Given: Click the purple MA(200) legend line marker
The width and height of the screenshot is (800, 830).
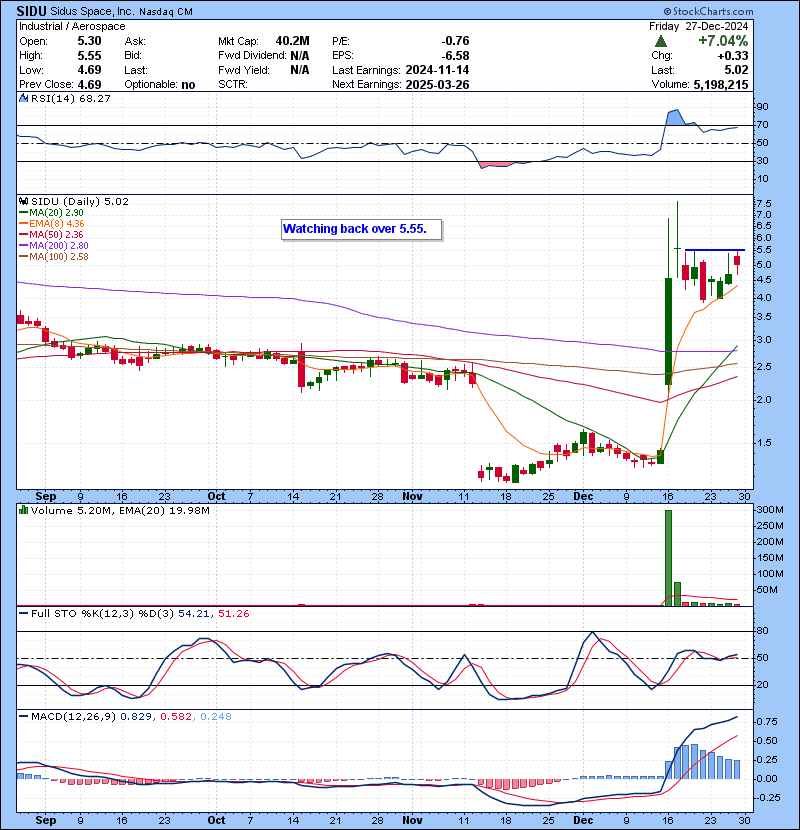Looking at the screenshot, I should pyautogui.click(x=23, y=246).
